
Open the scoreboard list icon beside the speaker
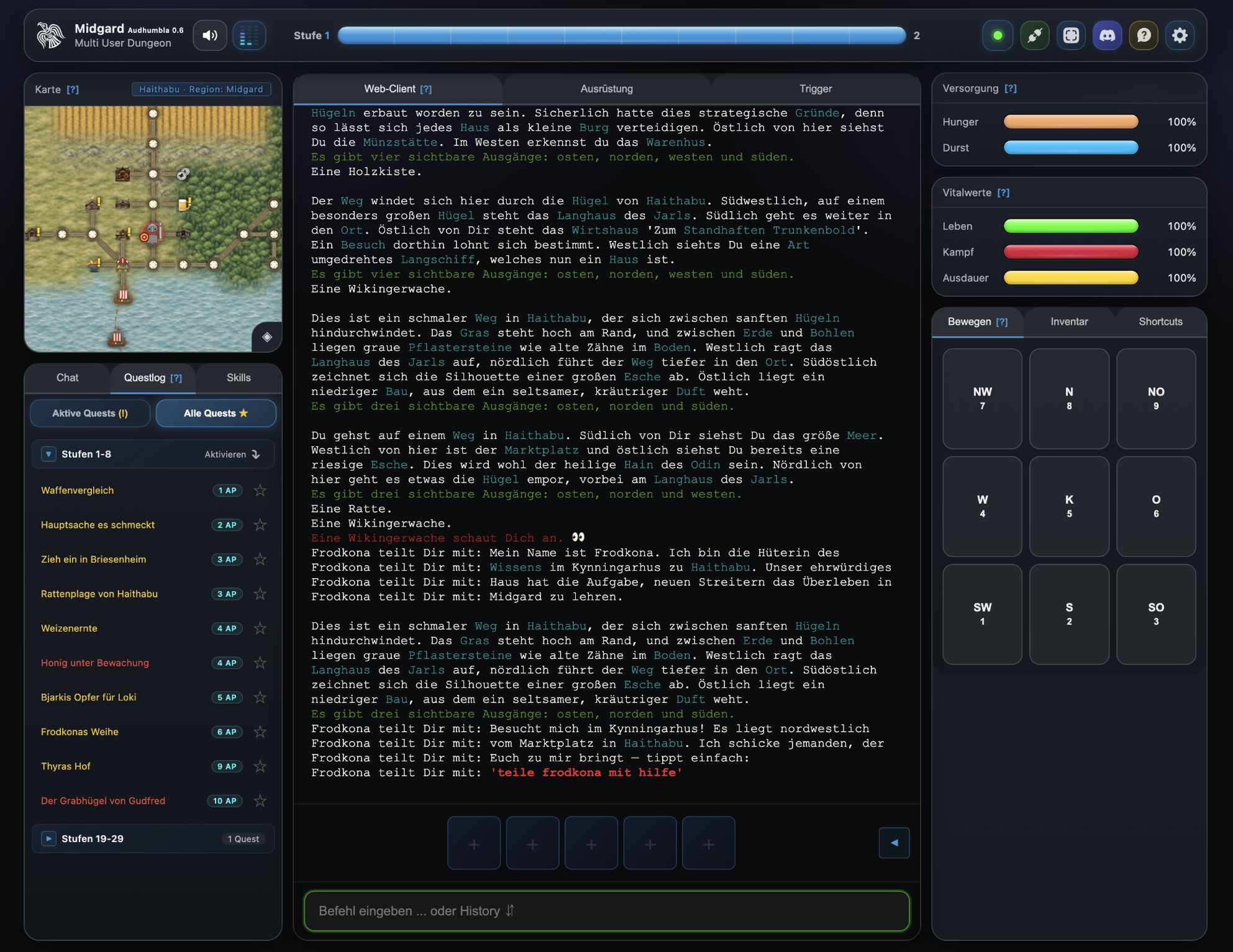(250, 35)
